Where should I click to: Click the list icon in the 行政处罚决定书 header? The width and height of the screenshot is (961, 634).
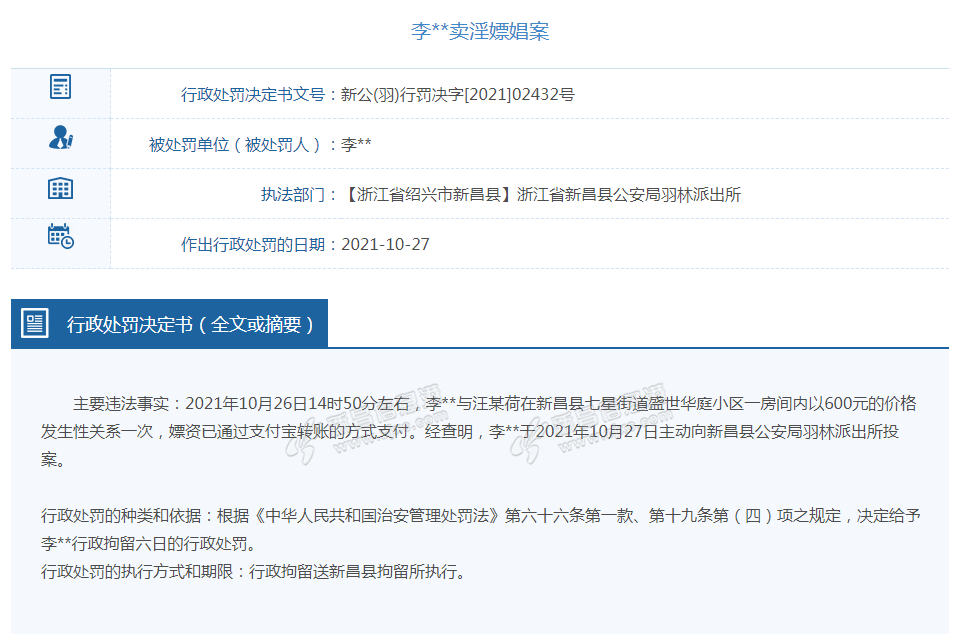click(36, 323)
